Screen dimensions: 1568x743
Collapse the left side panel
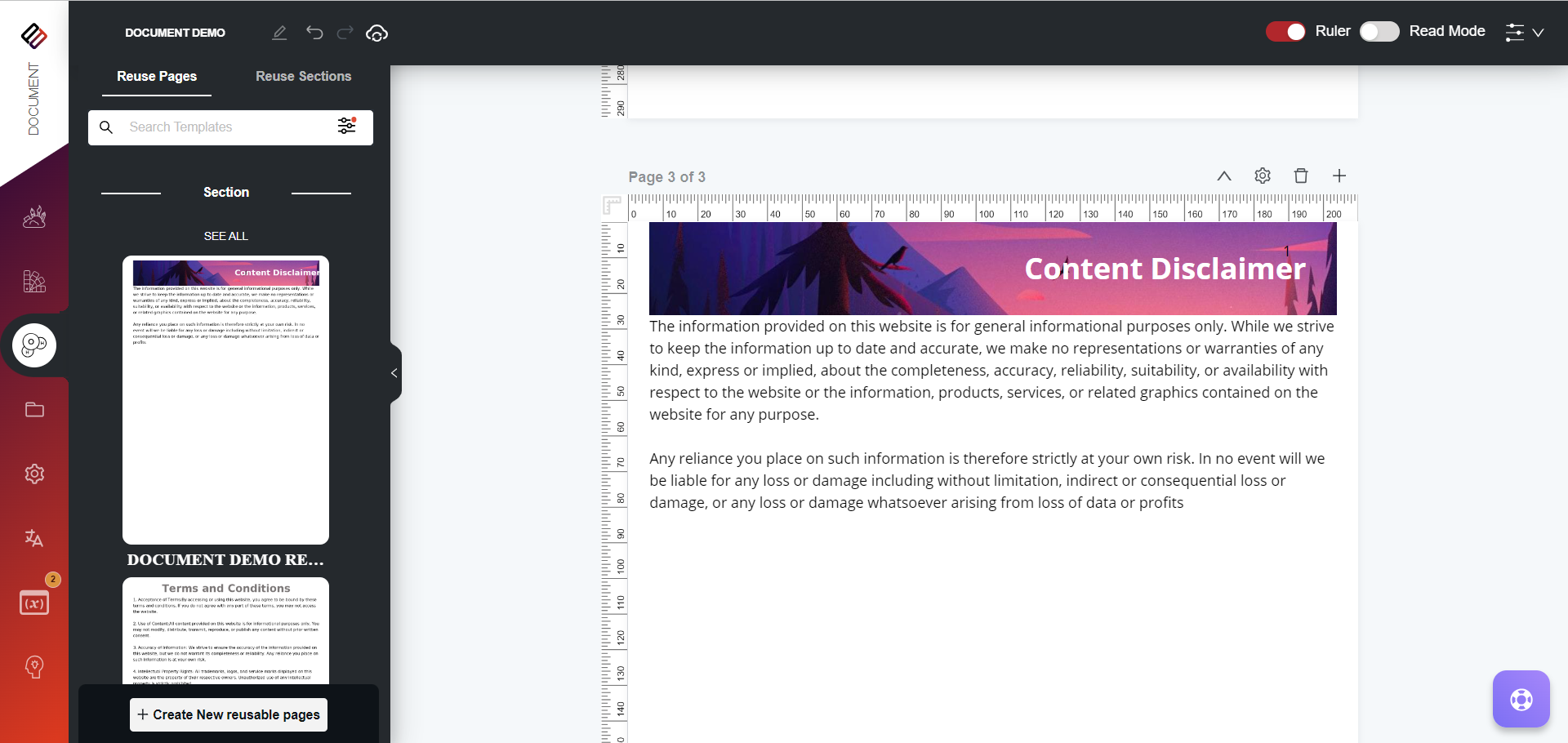(x=394, y=373)
